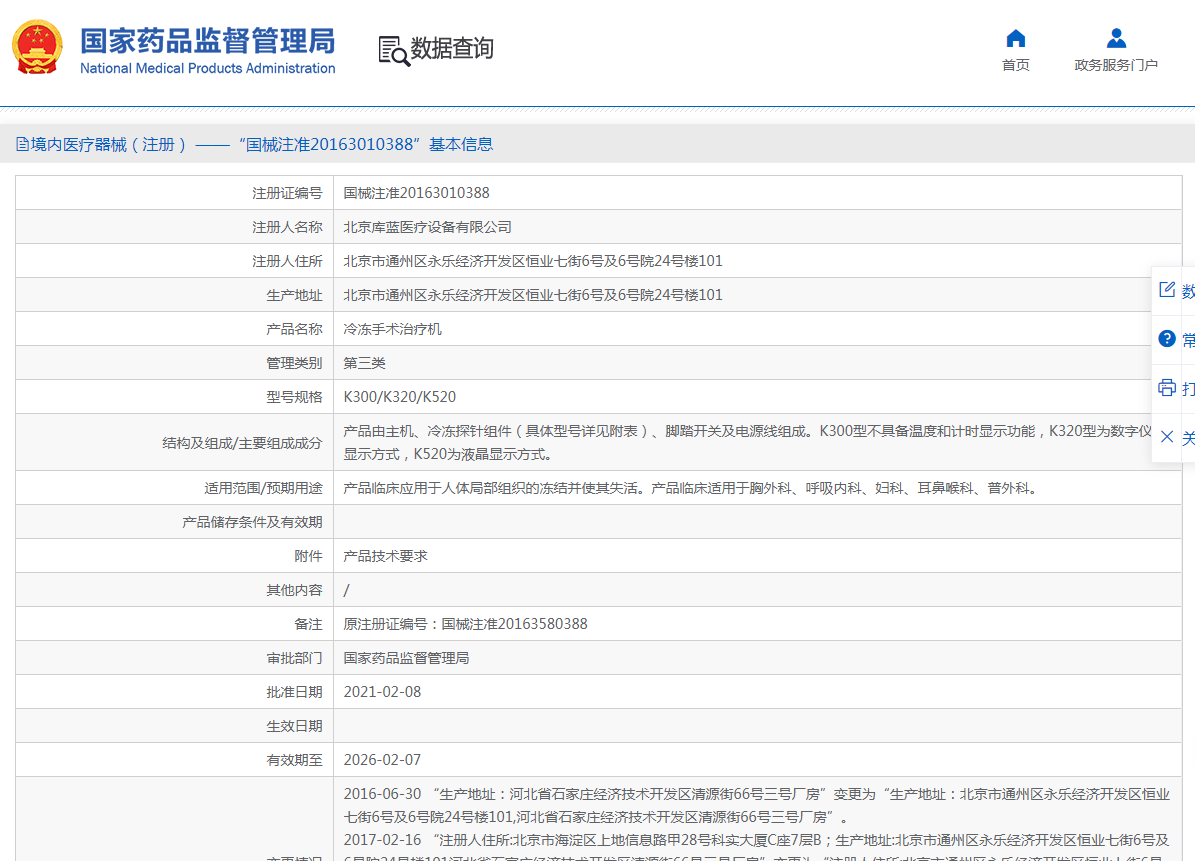Image resolution: width=1195 pixels, height=861 pixels.
Task: Click the slash value of 其他内容
Action: click(x=347, y=590)
